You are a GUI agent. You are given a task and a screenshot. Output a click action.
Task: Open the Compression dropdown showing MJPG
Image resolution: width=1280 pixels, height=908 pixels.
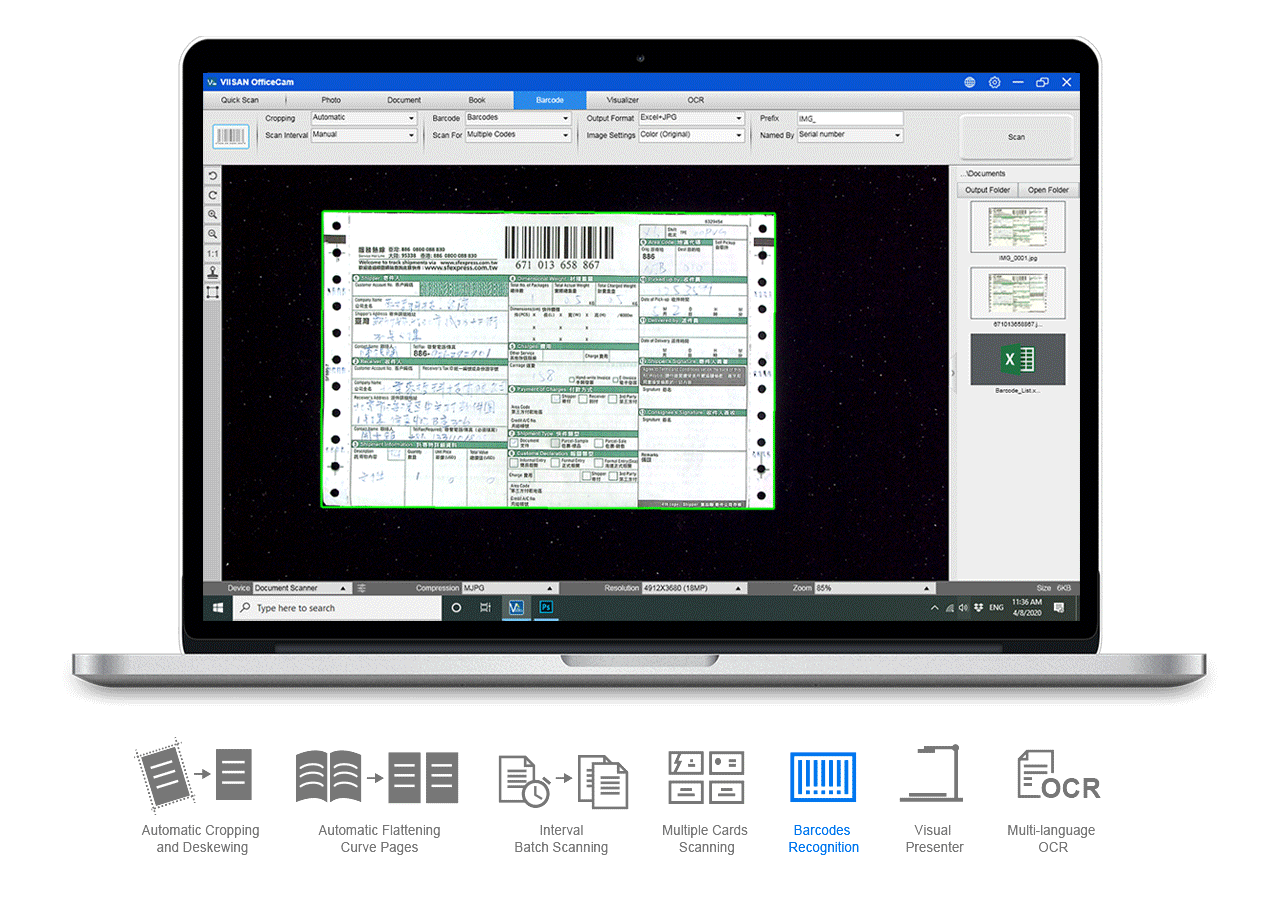coord(508,588)
